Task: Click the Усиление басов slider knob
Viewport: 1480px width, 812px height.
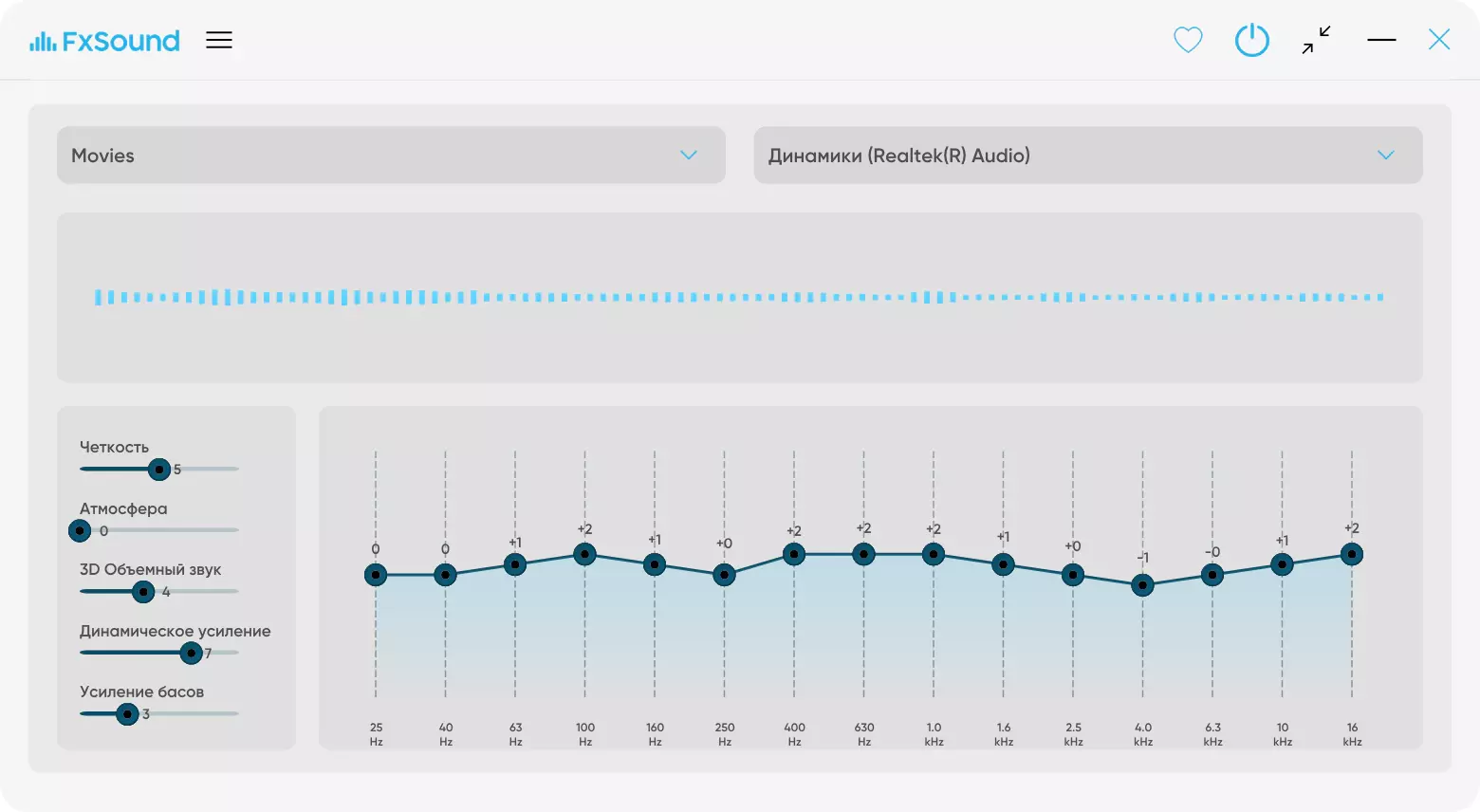Action: pyautogui.click(x=127, y=714)
